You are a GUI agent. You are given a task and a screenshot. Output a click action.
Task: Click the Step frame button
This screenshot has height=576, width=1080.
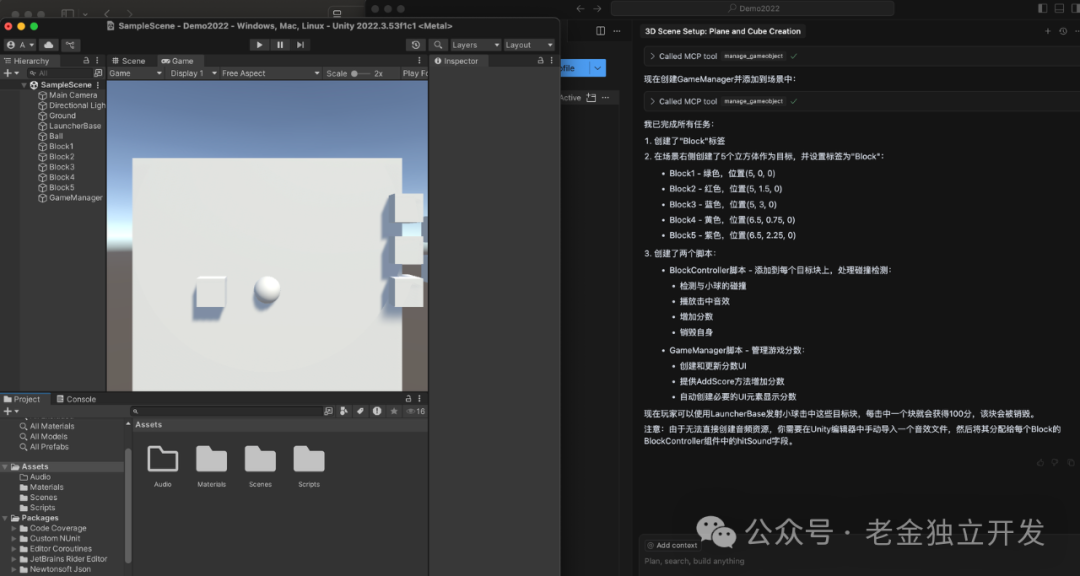click(300, 45)
